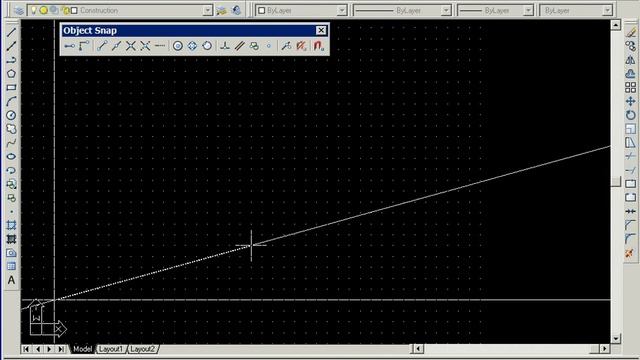Select the Array tool
This screenshot has height=360, width=640.
tap(630, 87)
